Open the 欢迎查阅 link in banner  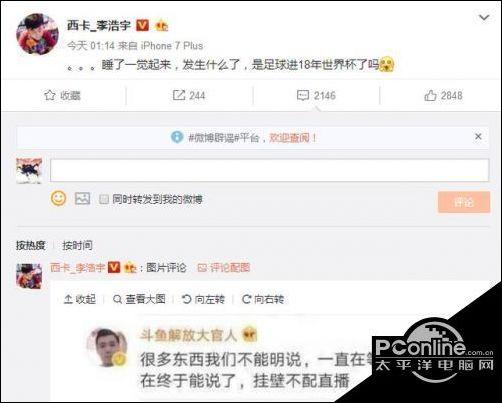coord(293,137)
